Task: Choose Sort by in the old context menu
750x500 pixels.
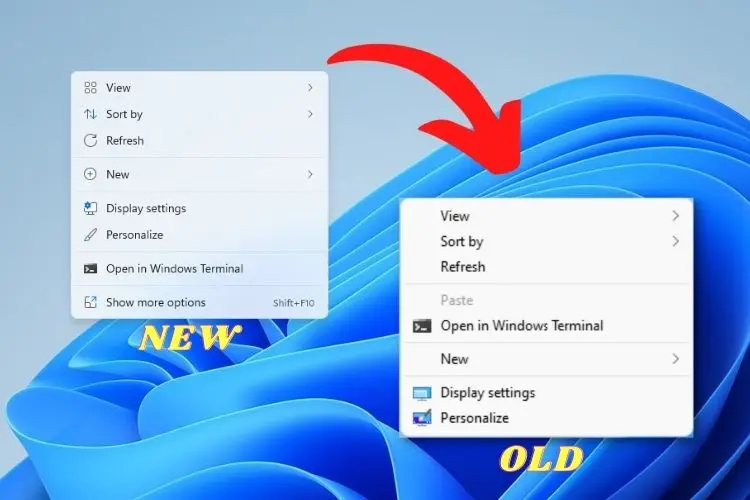Action: click(x=547, y=241)
